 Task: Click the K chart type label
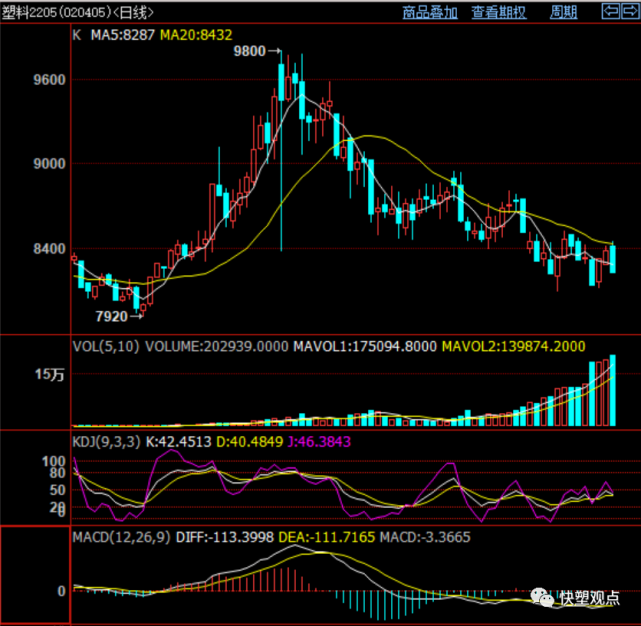(77, 35)
